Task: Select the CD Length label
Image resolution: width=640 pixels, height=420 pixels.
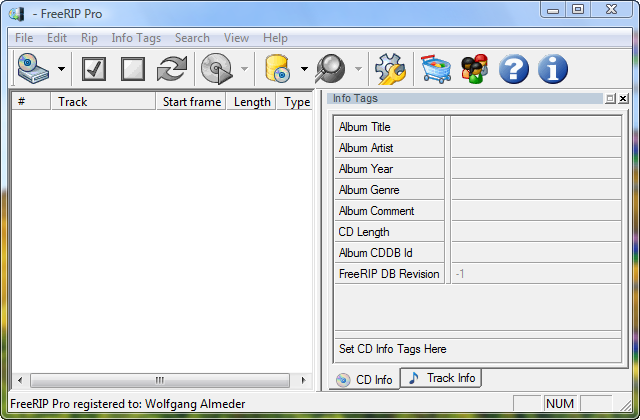Action: (x=364, y=232)
